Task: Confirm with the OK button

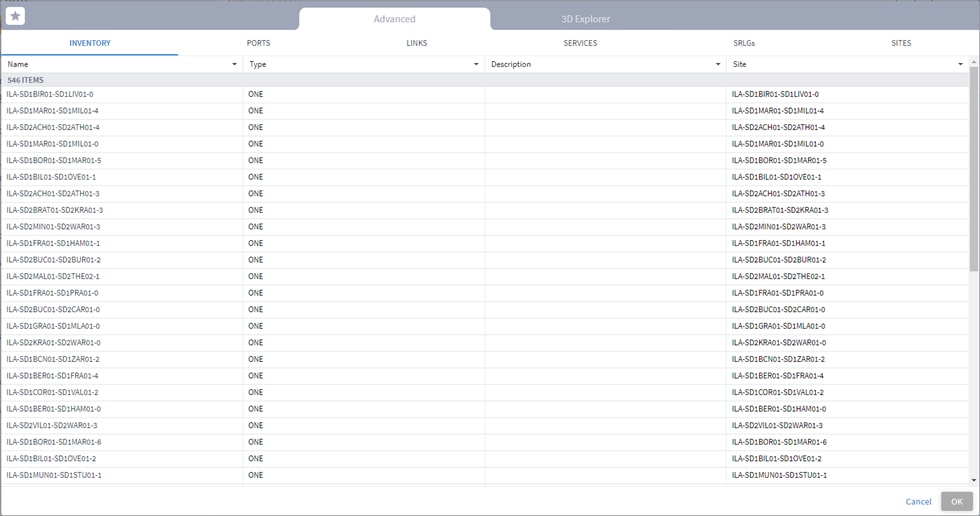Action: point(957,501)
